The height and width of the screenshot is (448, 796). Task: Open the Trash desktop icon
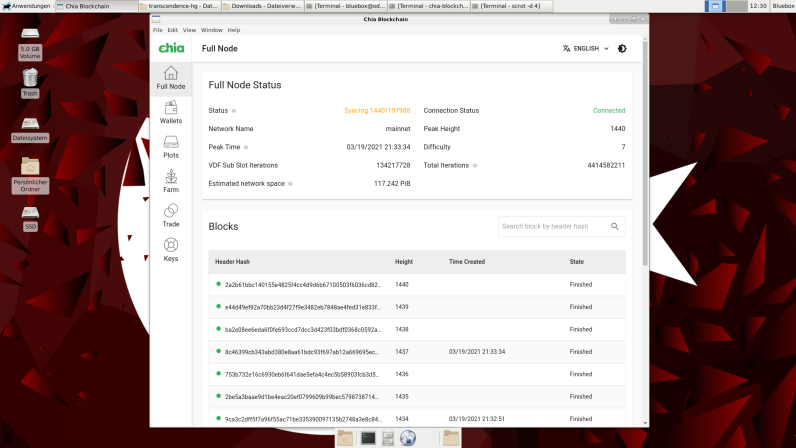[x=30, y=83]
